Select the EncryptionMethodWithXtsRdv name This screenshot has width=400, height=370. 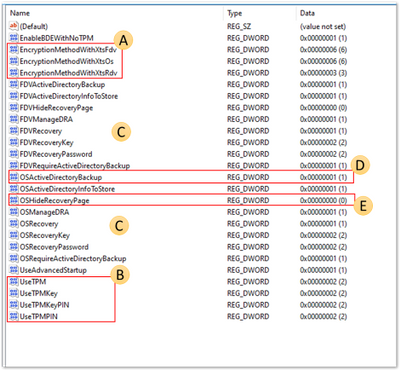pos(68,73)
